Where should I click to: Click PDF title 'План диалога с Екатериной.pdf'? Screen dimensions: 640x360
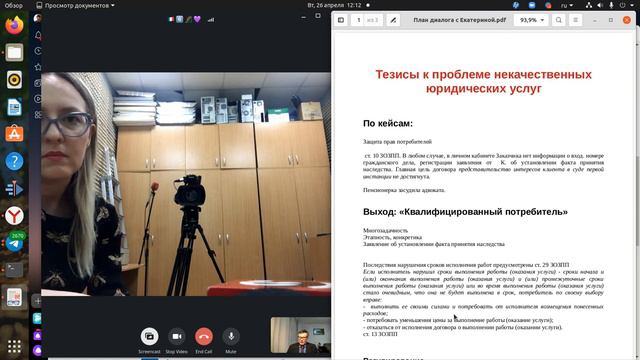pyautogui.click(x=460, y=20)
